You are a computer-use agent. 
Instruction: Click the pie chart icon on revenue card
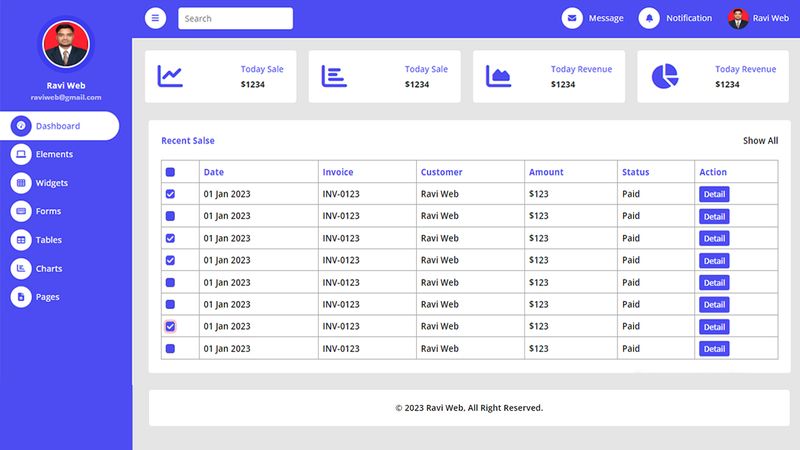[665, 76]
